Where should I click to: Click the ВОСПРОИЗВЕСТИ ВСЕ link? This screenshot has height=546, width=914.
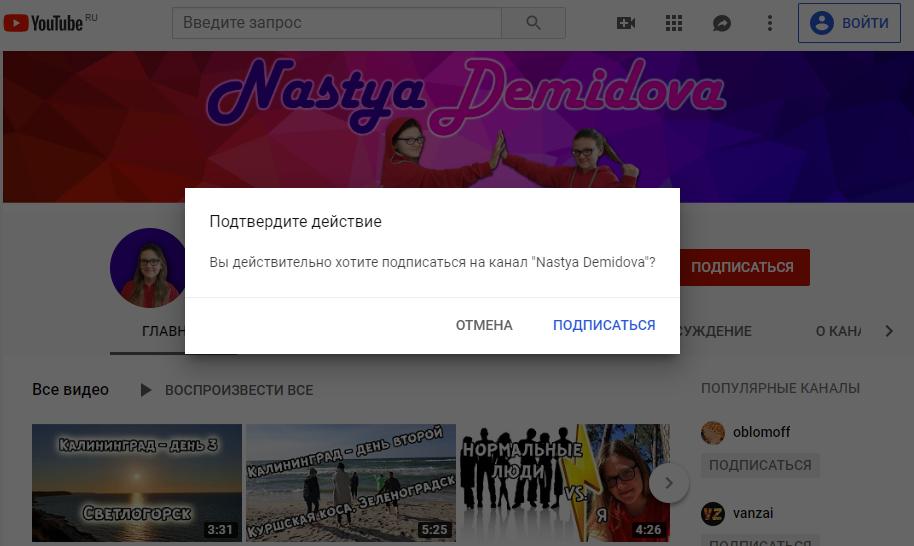point(239,390)
